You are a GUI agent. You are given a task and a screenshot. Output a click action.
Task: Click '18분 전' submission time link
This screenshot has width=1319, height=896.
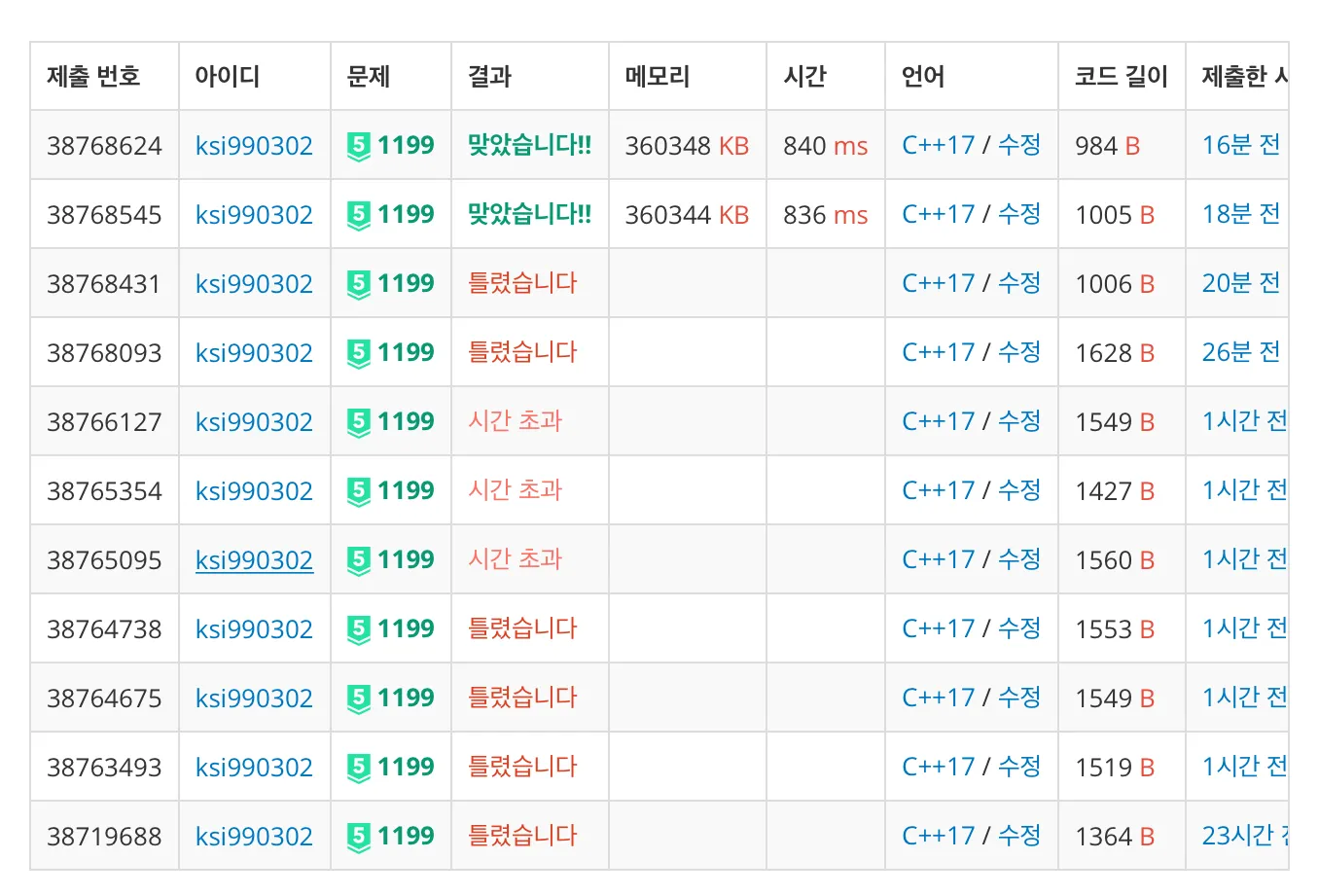[1241, 215]
